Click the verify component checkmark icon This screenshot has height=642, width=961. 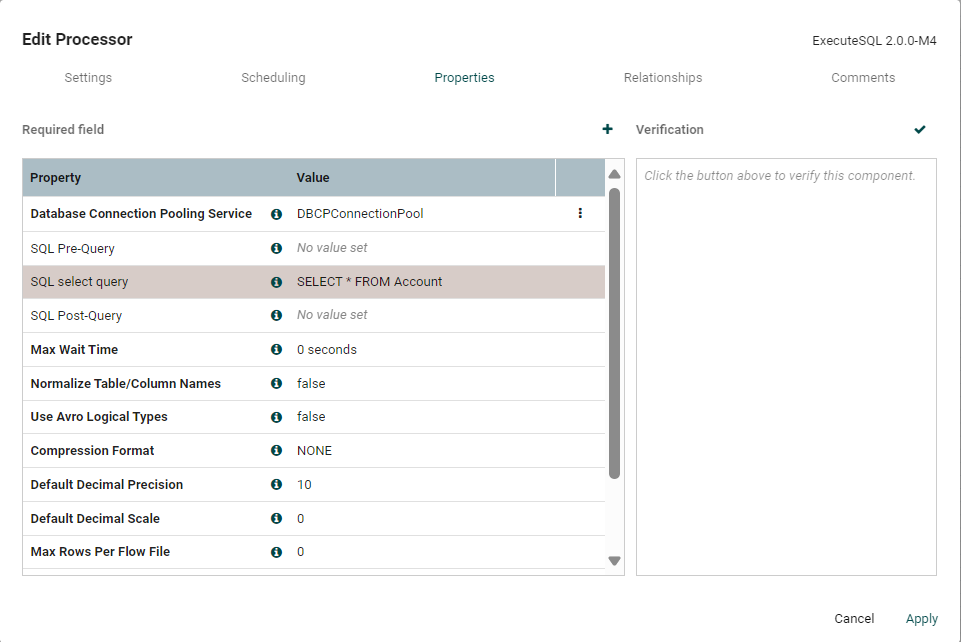click(x=920, y=129)
